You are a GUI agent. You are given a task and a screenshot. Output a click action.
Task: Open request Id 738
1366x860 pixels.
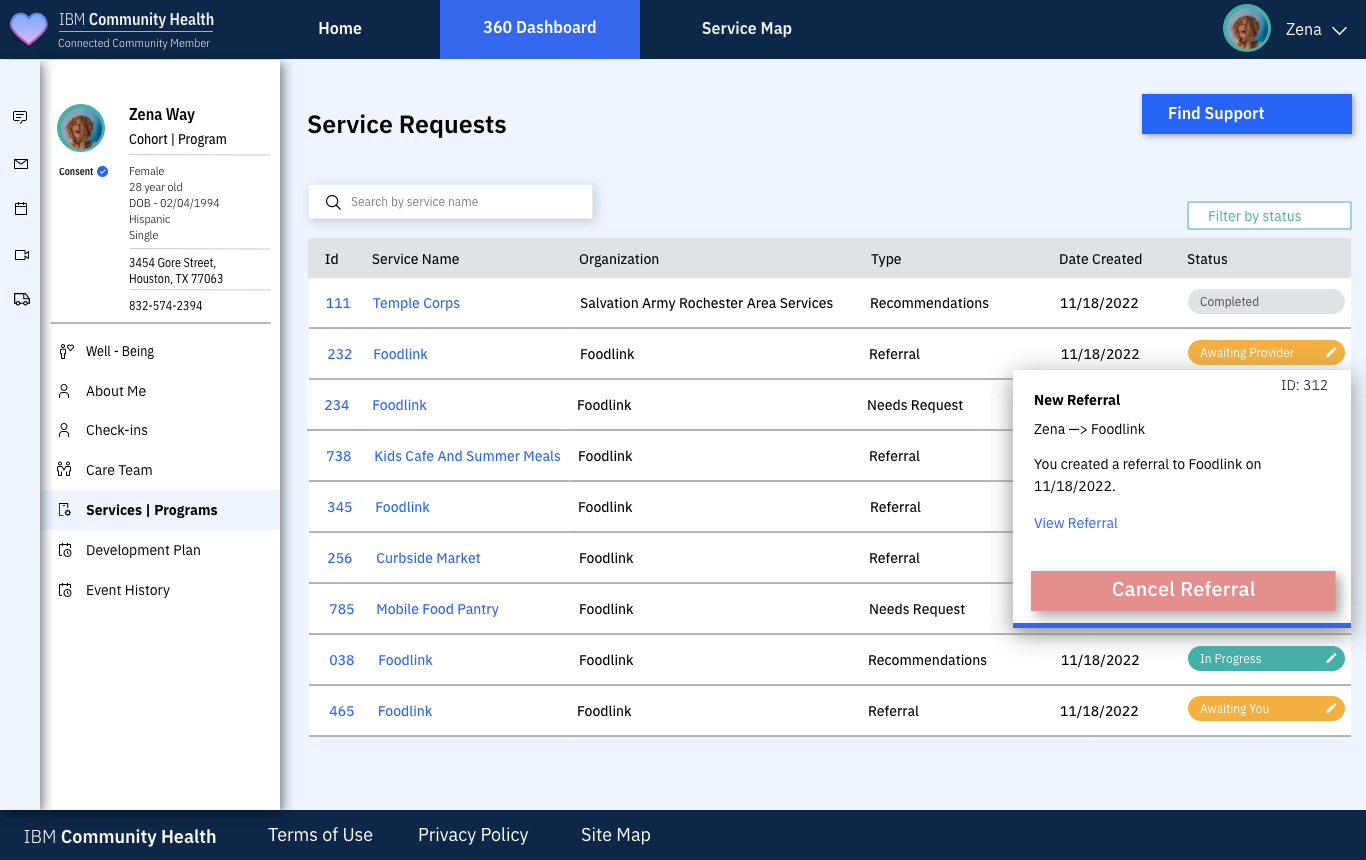point(339,456)
